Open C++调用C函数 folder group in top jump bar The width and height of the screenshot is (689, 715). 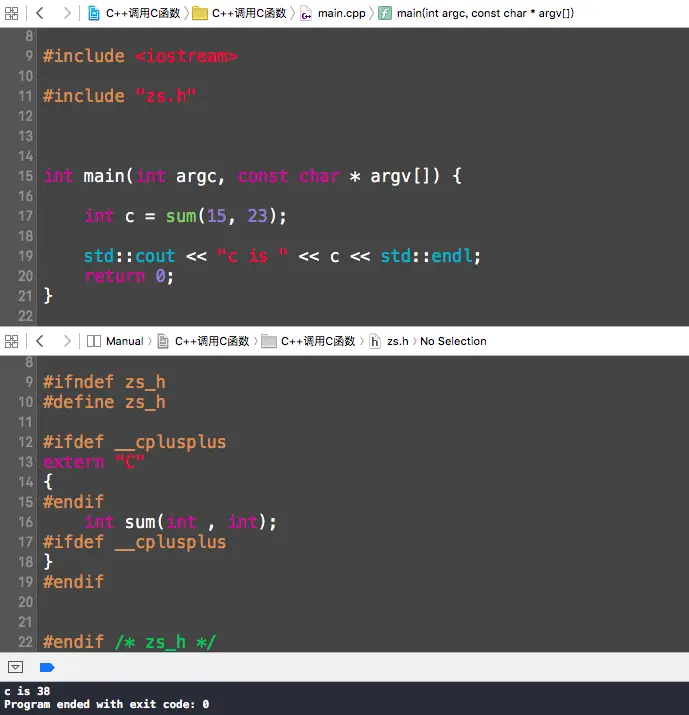pyautogui.click(x=249, y=13)
